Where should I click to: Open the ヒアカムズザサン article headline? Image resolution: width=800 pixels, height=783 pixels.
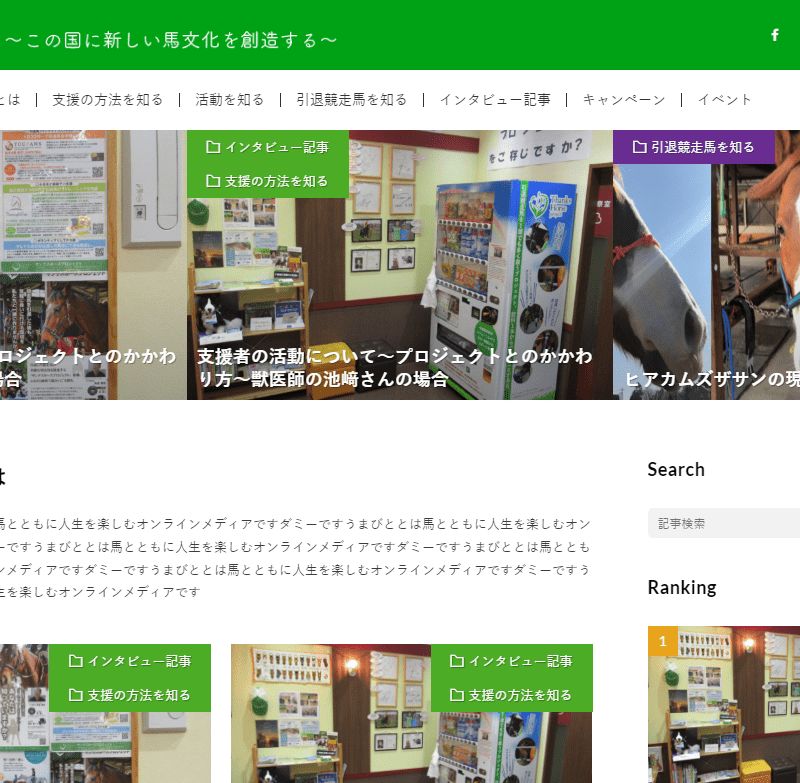pyautogui.click(x=712, y=379)
